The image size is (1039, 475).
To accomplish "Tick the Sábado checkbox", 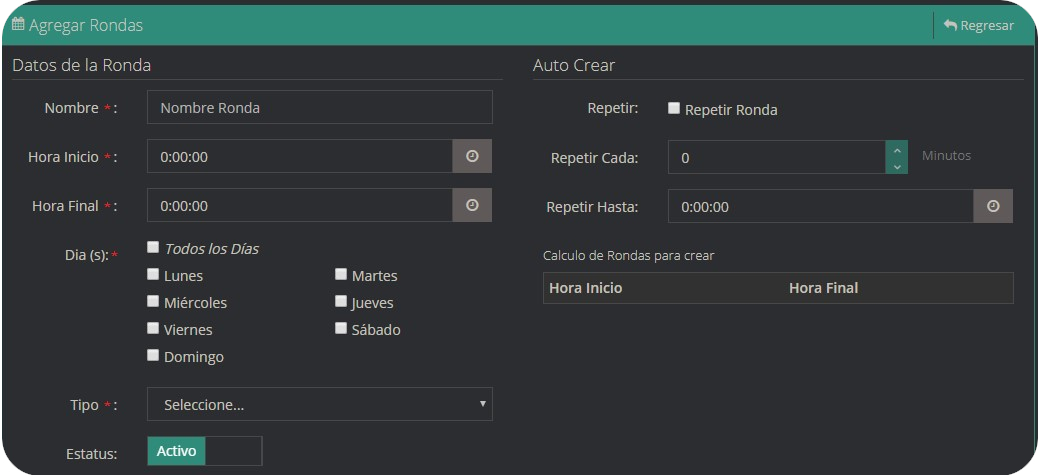I will click(x=341, y=328).
